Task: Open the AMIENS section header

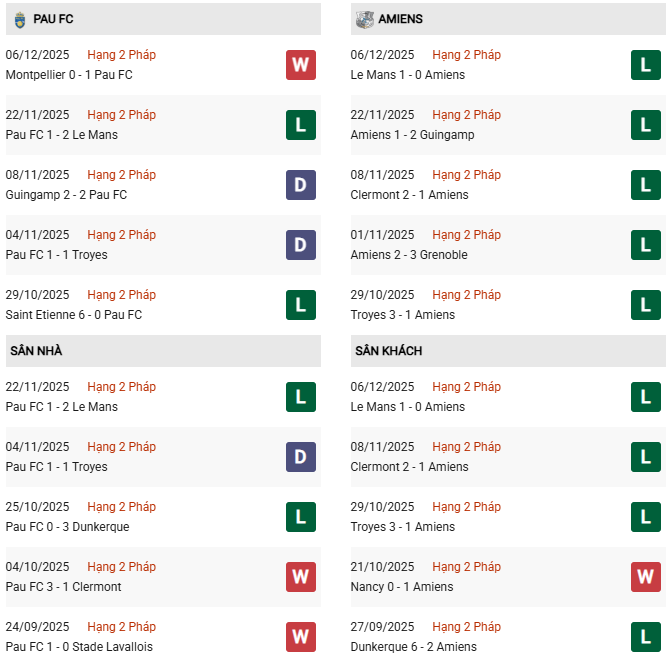Action: click(400, 19)
